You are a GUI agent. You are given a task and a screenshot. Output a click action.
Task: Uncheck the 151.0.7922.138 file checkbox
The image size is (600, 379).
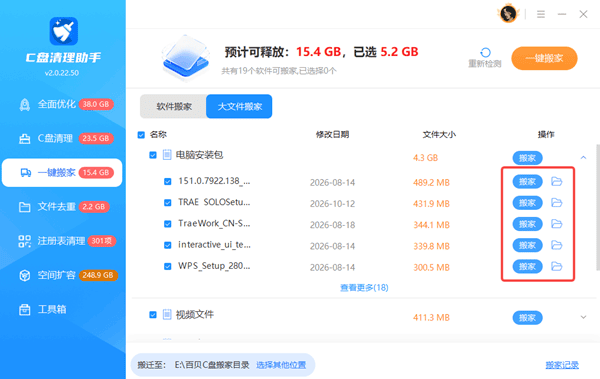[168, 181]
